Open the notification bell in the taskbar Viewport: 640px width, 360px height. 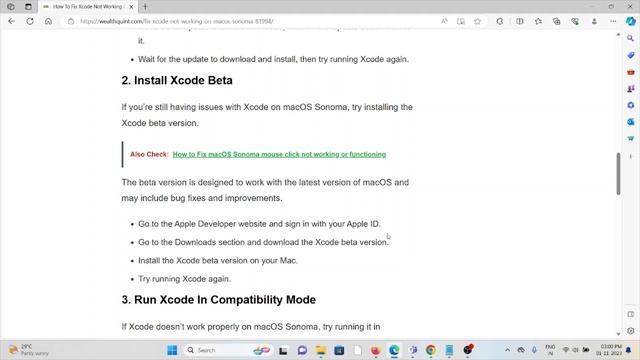(629, 350)
